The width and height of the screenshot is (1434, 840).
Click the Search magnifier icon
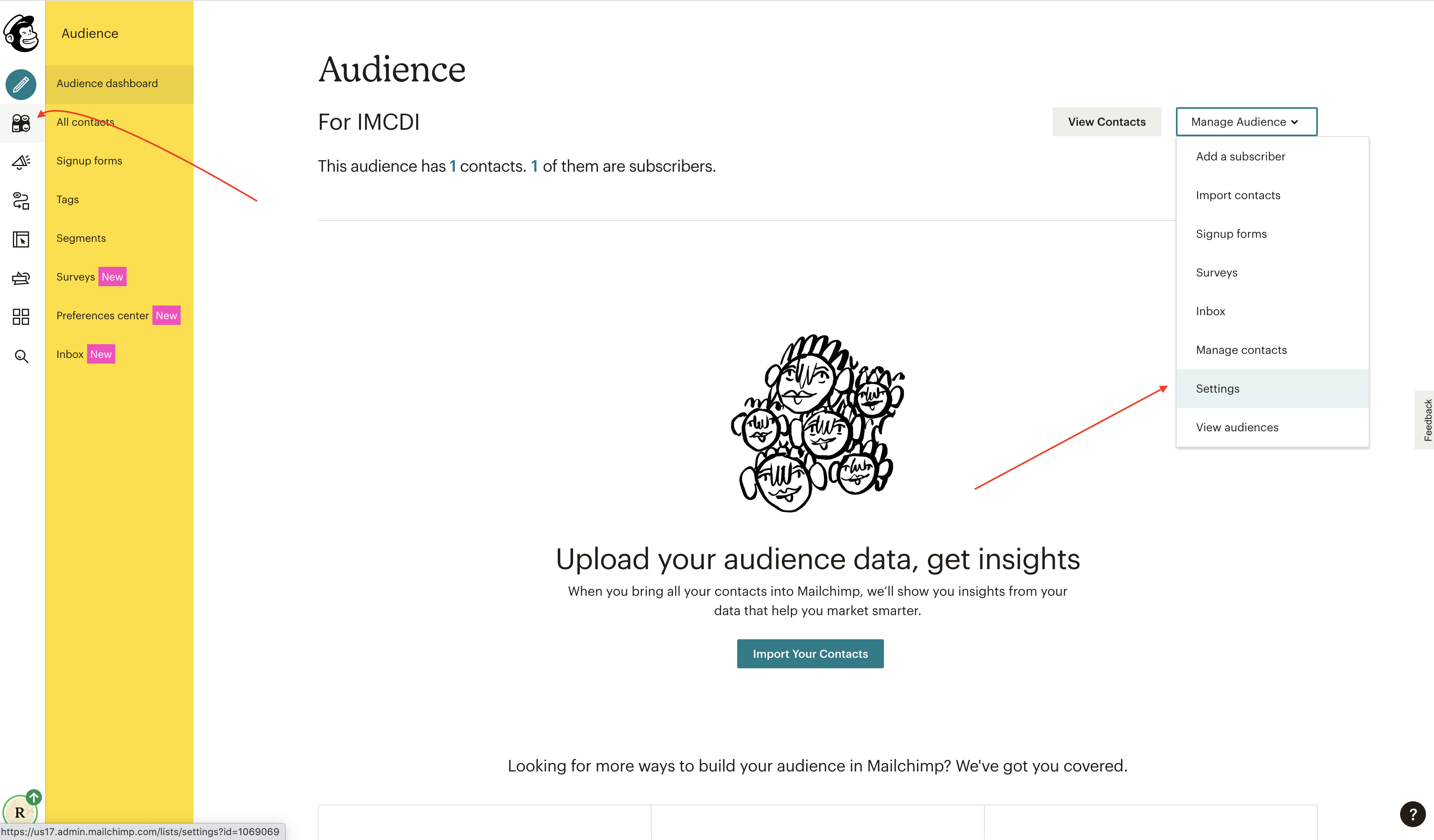(21, 356)
